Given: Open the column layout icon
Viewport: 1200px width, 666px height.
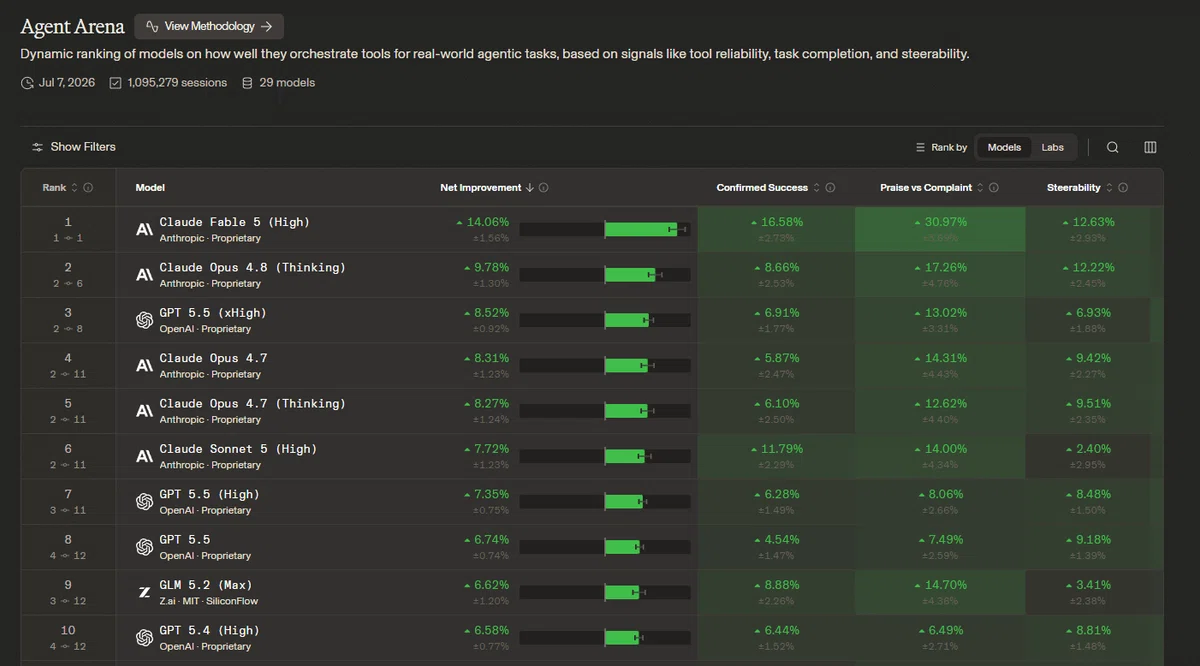Looking at the screenshot, I should [1150, 147].
